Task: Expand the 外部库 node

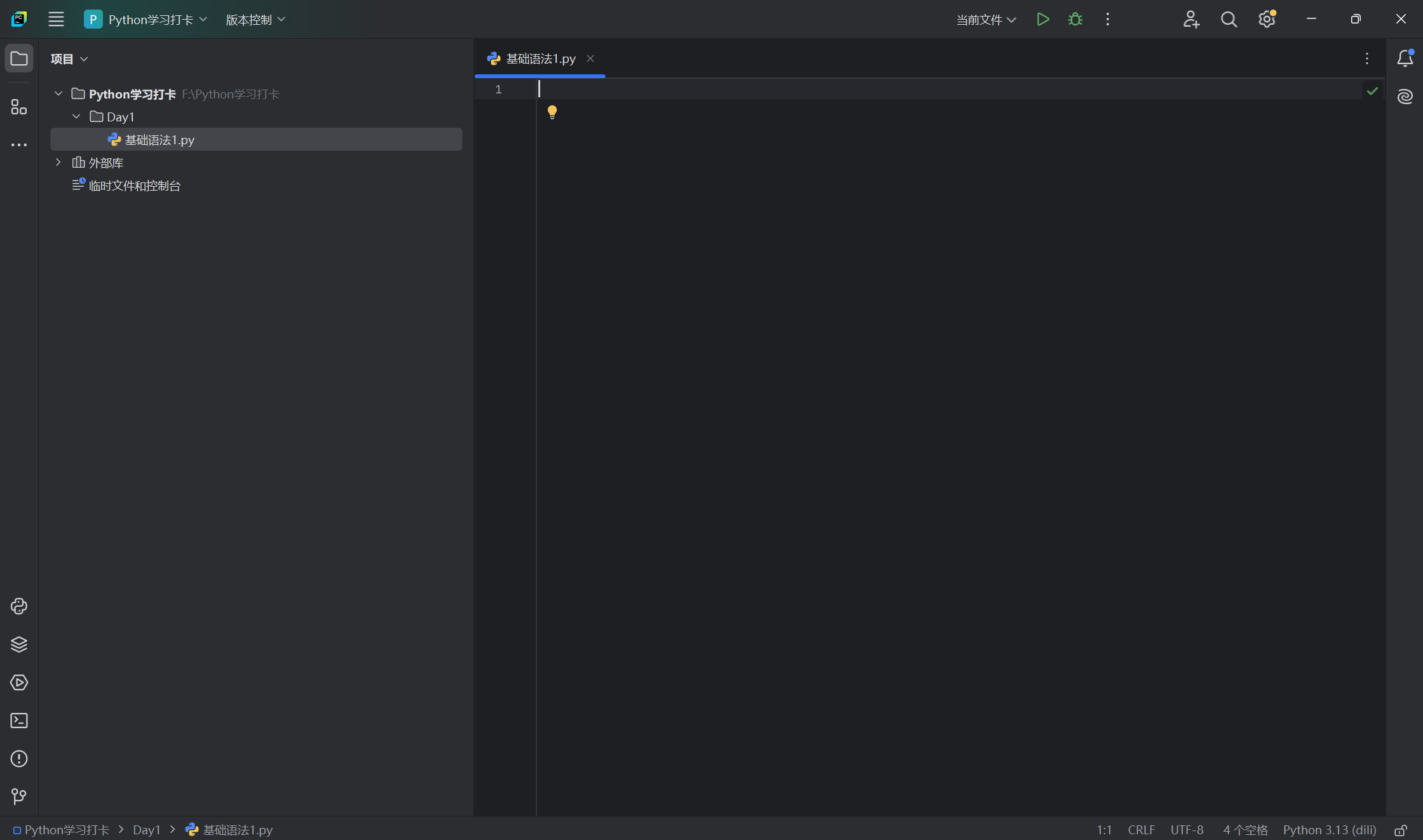Action: coord(58,163)
